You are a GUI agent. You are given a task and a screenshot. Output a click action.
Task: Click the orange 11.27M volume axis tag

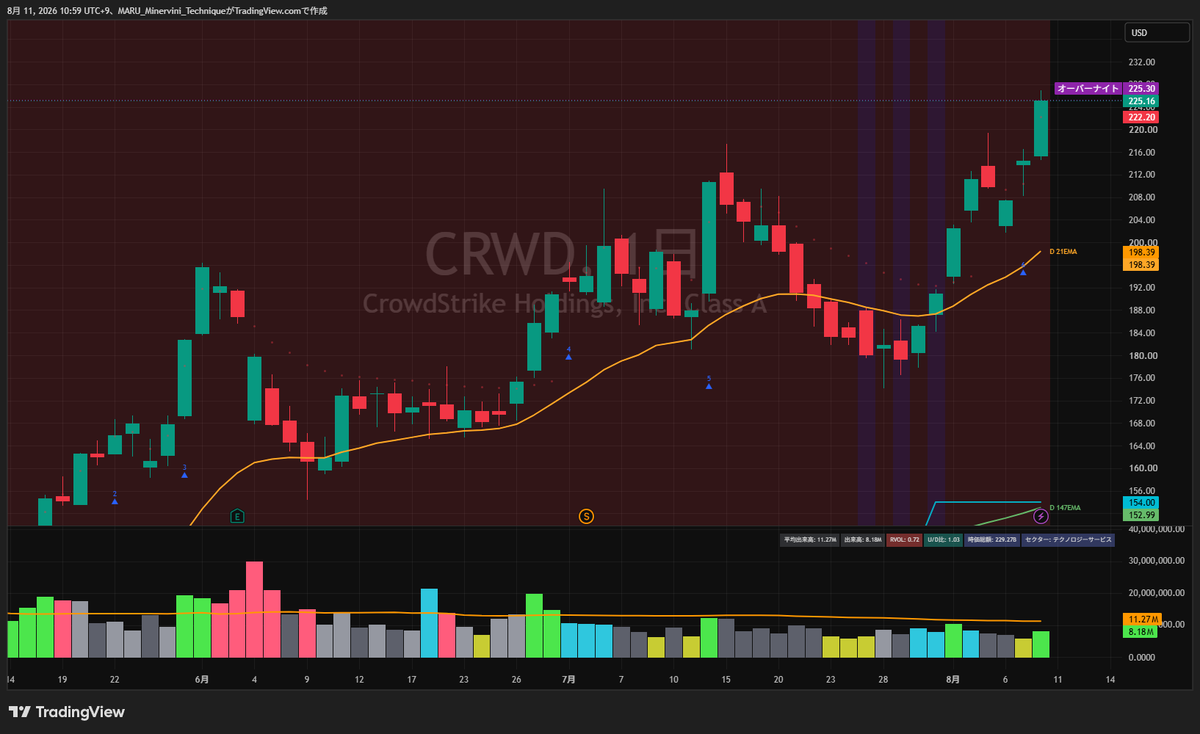(x=1142, y=619)
